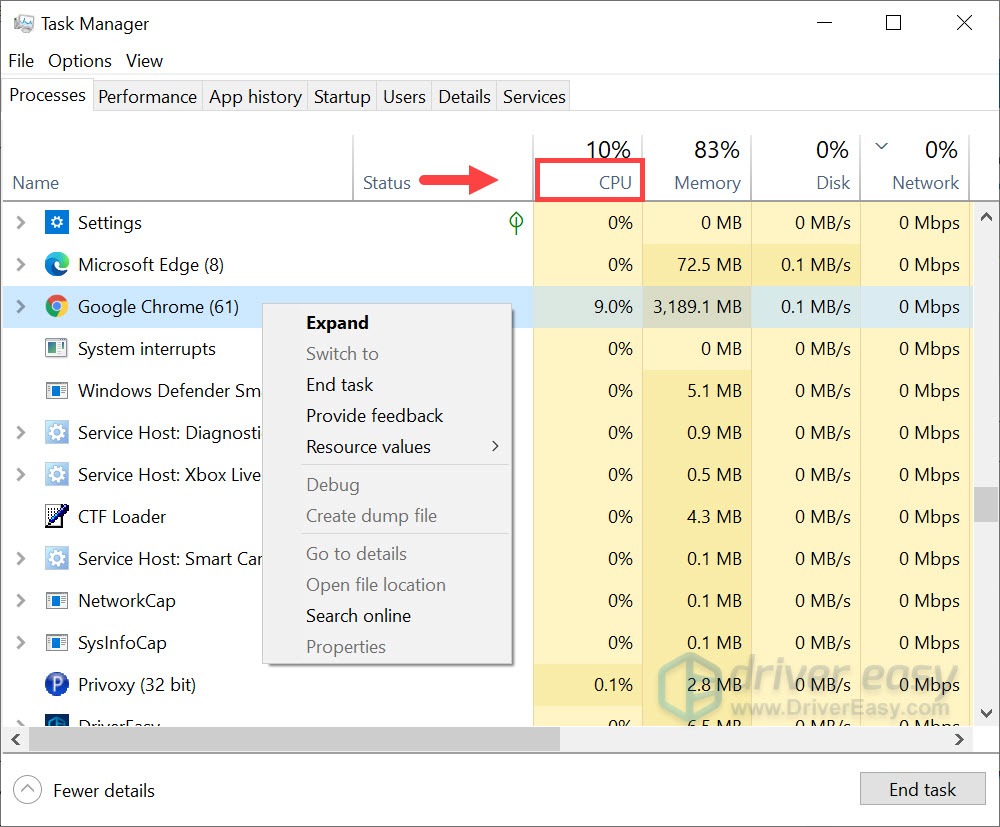Click the Google Chrome icon

coord(57,307)
